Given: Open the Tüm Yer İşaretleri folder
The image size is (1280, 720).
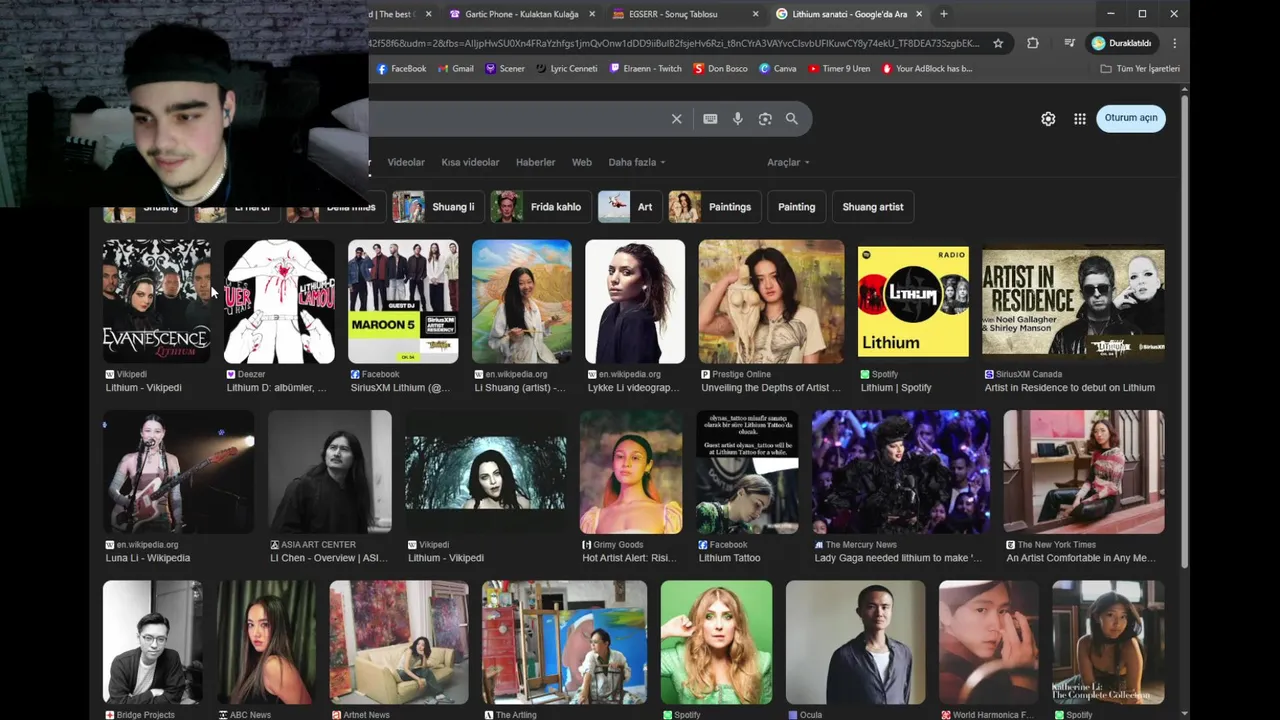Looking at the screenshot, I should point(1140,69).
